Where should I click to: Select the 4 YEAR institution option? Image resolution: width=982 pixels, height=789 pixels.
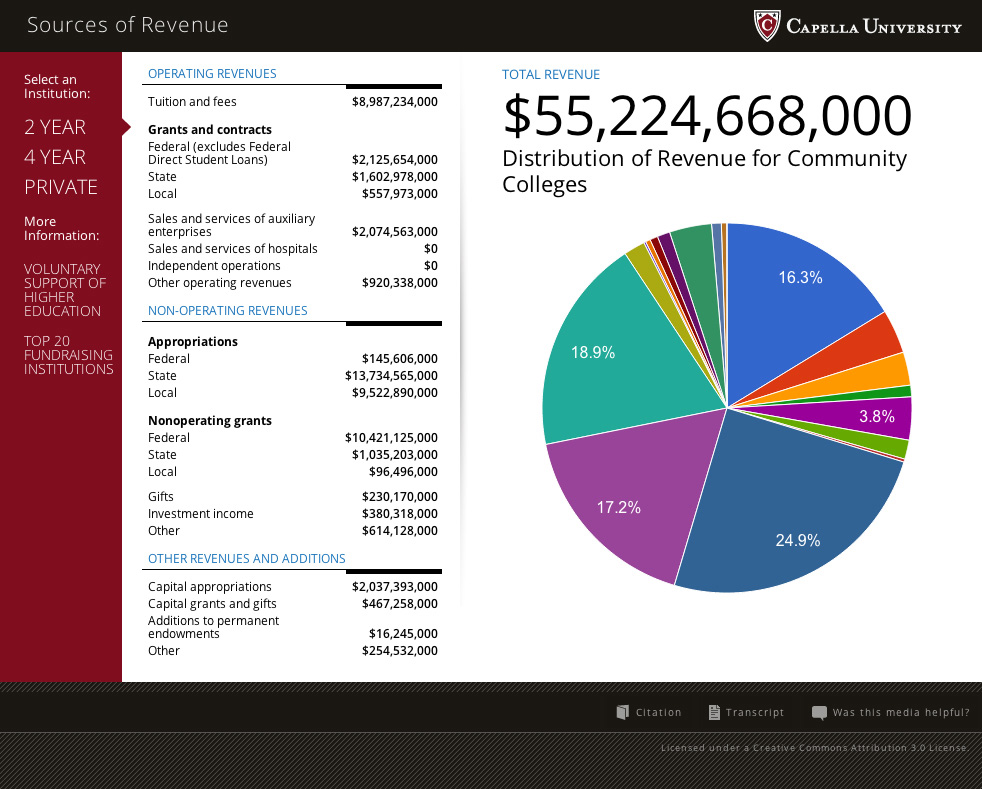click(55, 157)
